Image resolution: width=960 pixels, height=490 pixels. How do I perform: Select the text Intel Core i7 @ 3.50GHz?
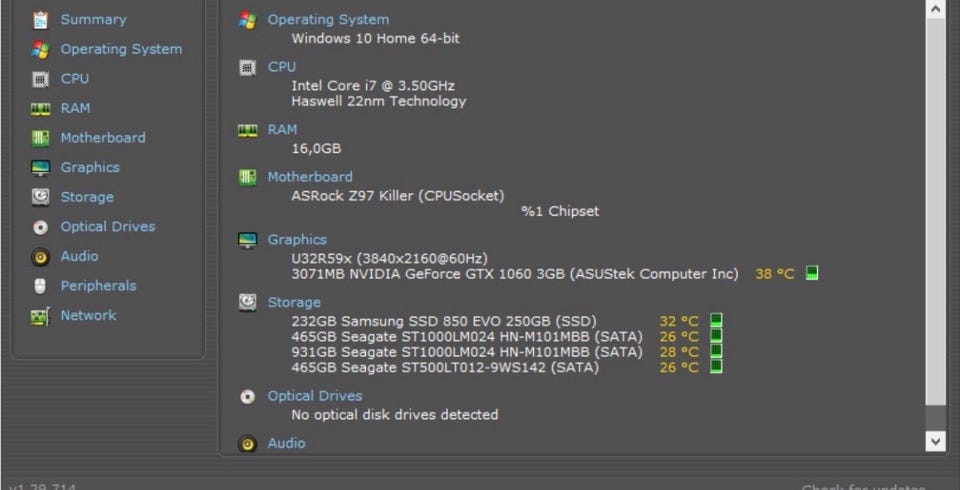(373, 86)
